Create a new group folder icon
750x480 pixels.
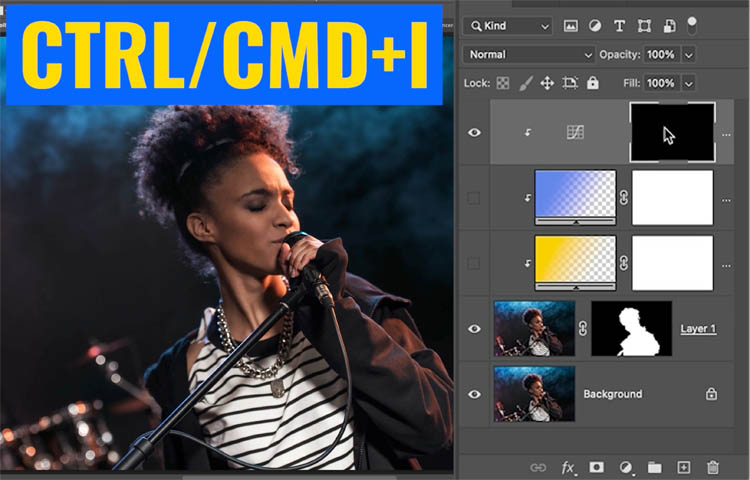tap(654, 467)
